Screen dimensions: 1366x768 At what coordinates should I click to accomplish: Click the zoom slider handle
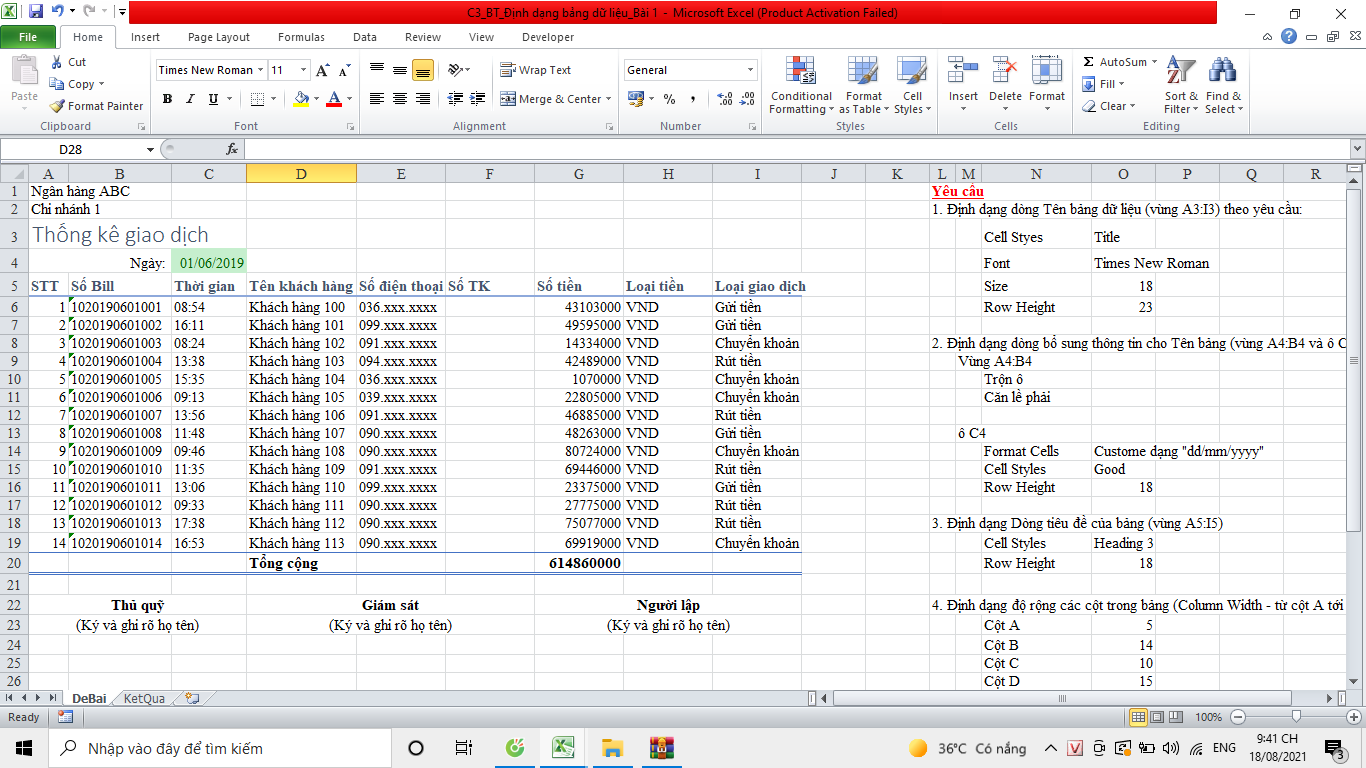click(x=1296, y=717)
